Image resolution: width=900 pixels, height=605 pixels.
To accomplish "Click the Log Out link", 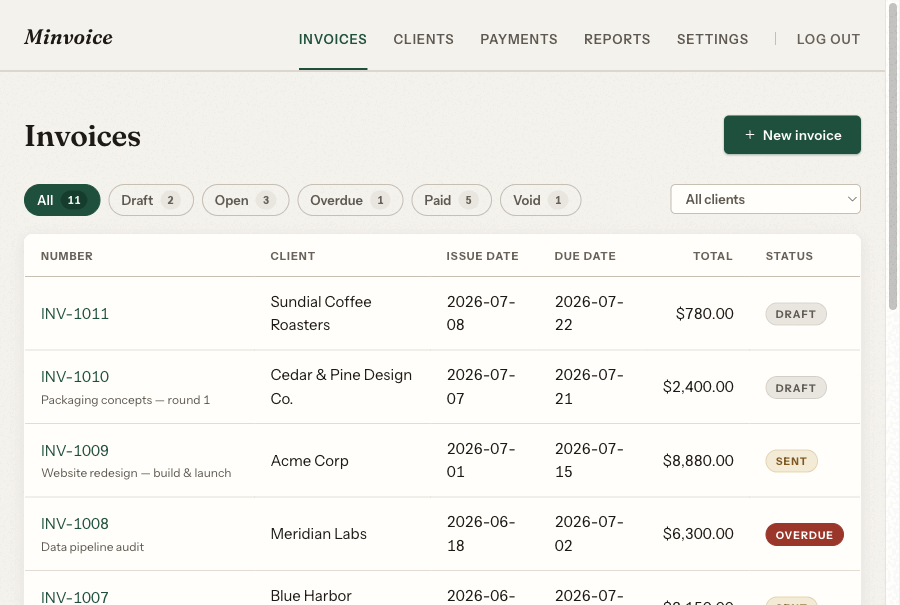I will click(828, 39).
